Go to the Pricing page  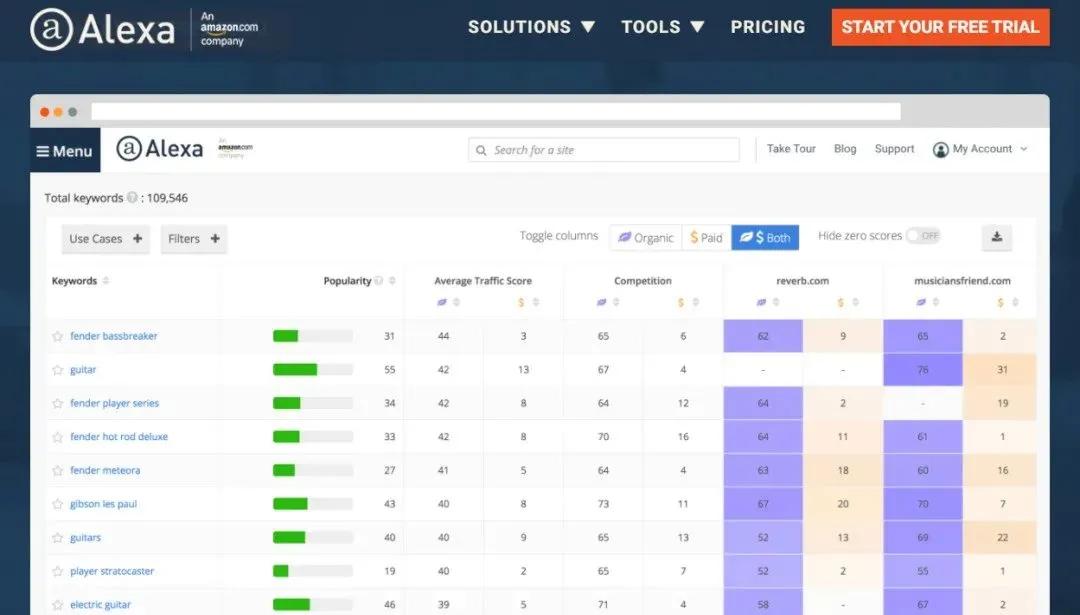[767, 27]
